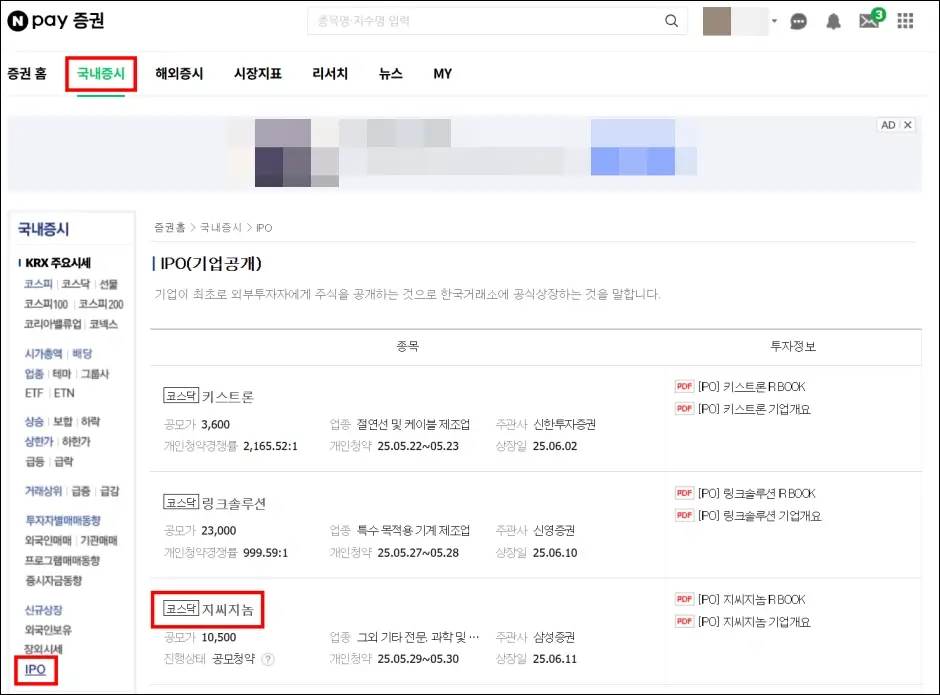Open 링크솔루션 stock name

(x=234, y=503)
